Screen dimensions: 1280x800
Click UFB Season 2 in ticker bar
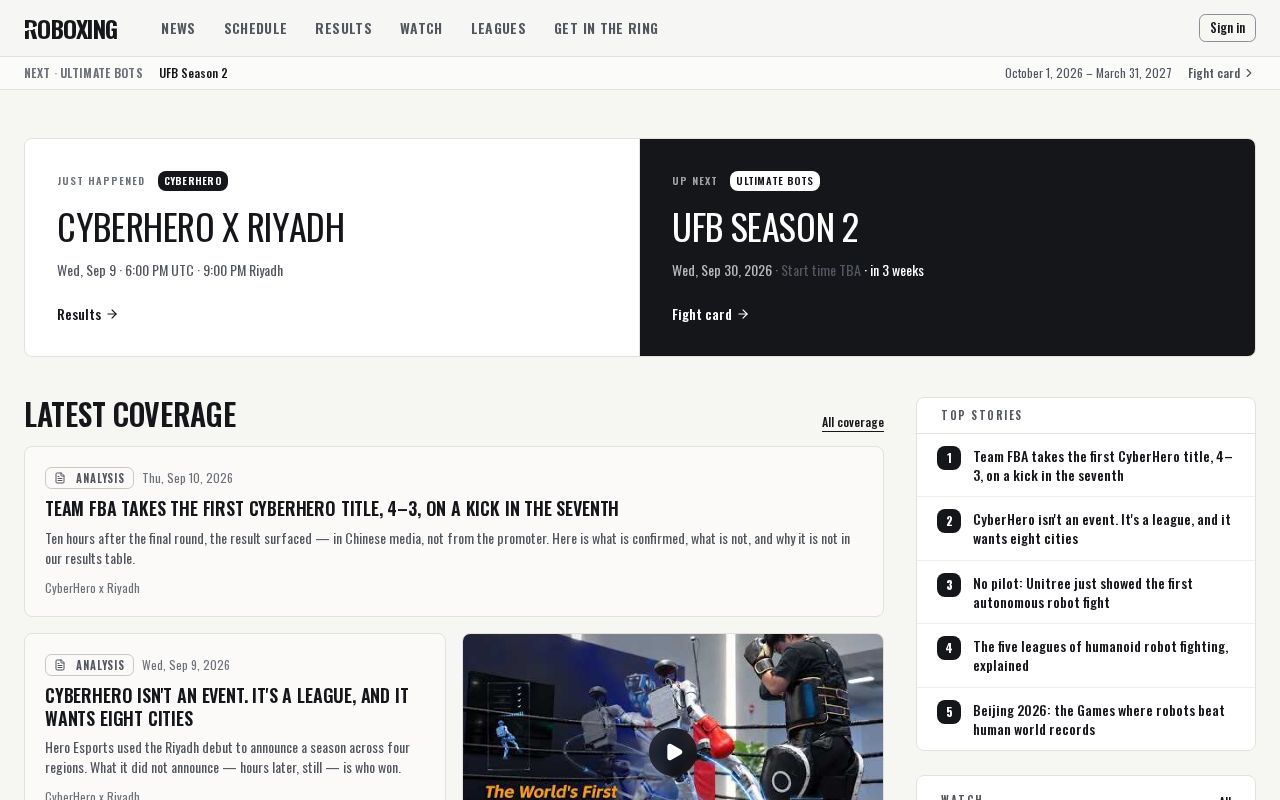[193, 73]
